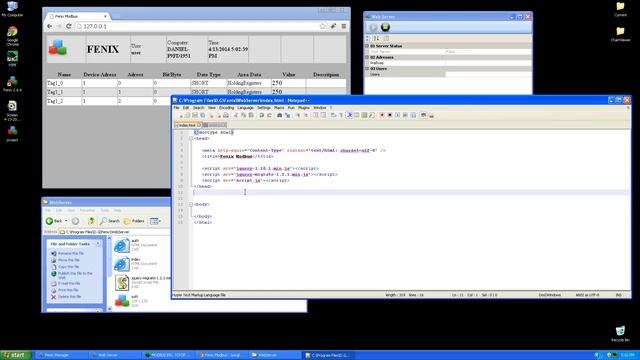
Task: Click the Start Recording macro icon
Action: pyautogui.click(x=382, y=116)
